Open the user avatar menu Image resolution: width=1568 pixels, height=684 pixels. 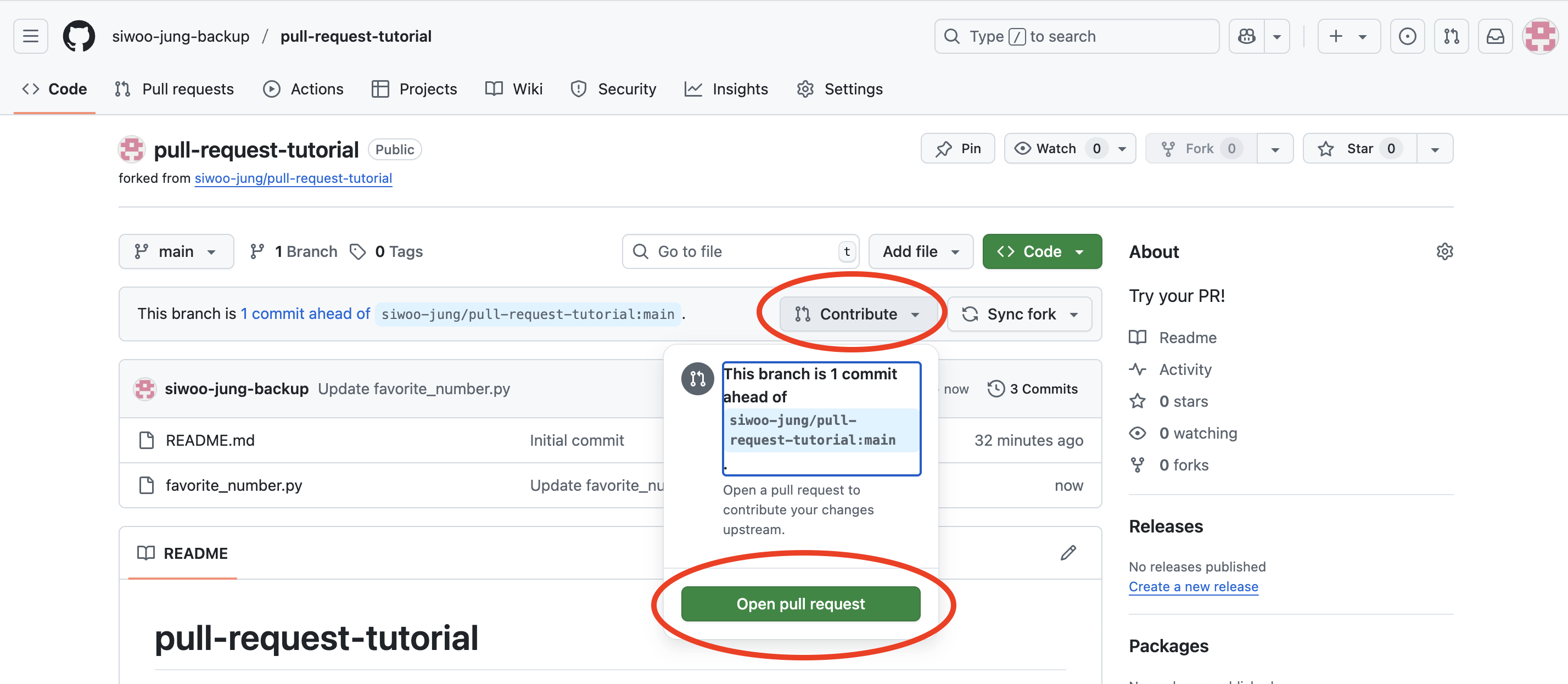1540,37
